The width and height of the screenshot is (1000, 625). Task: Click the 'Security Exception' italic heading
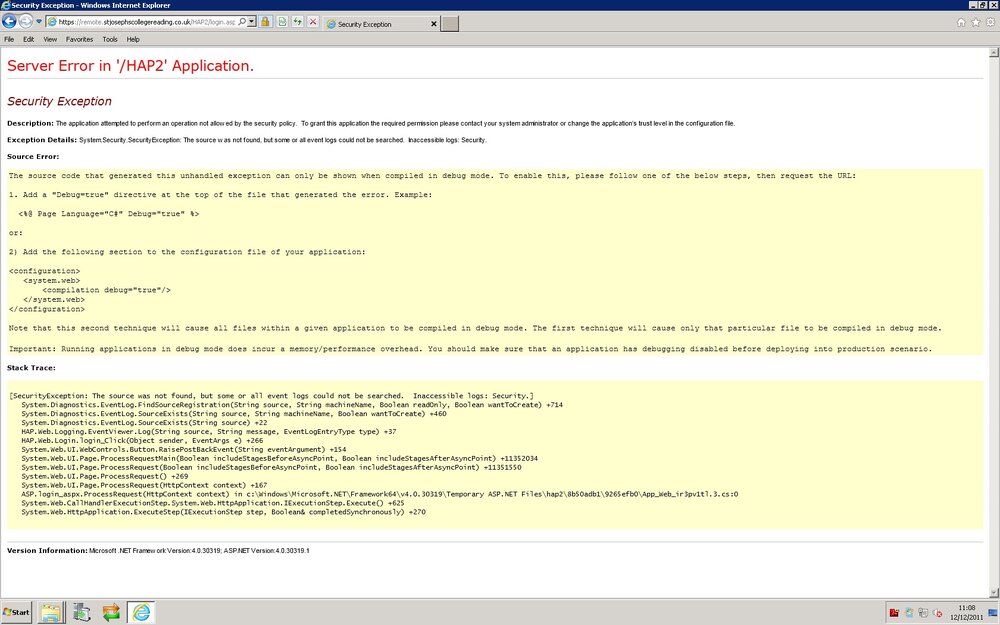[x=59, y=101]
